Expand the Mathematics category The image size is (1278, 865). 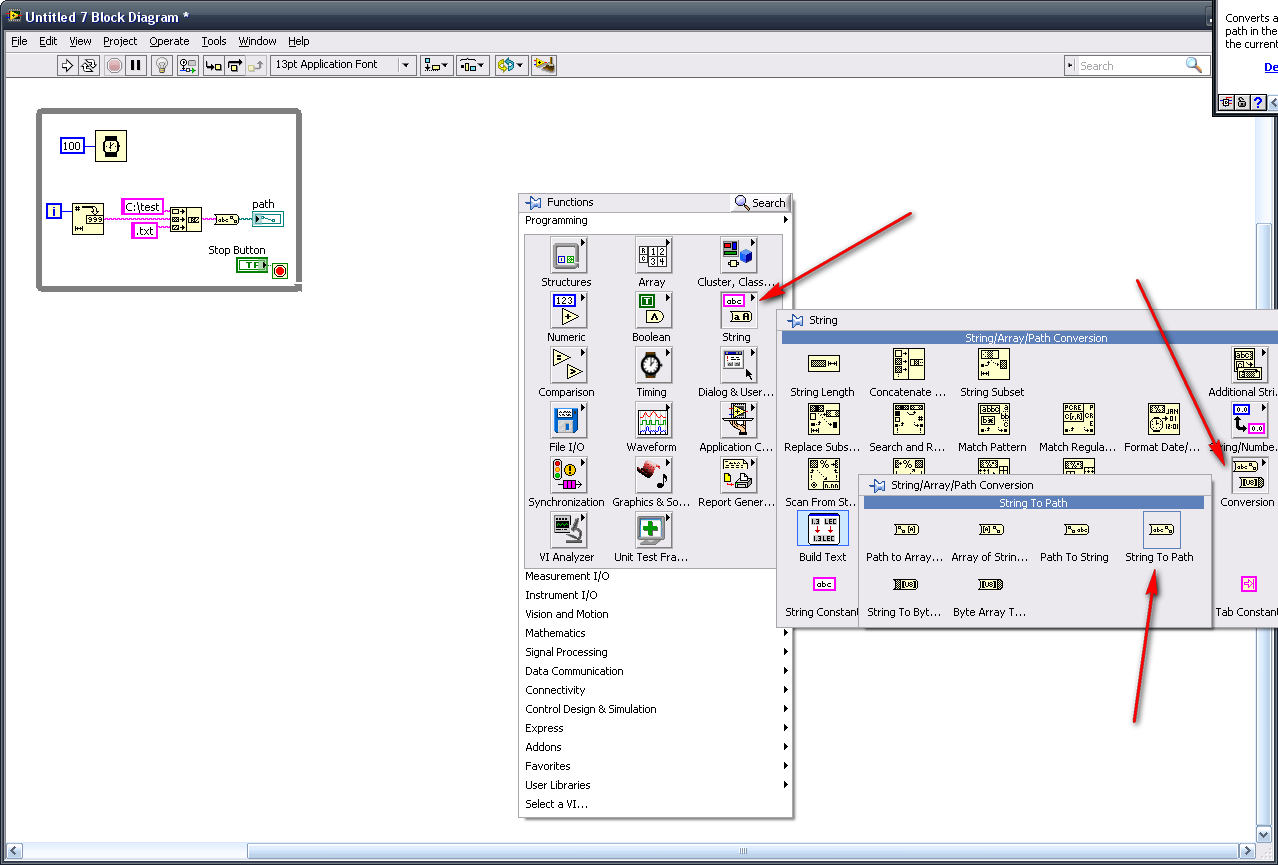[656, 633]
